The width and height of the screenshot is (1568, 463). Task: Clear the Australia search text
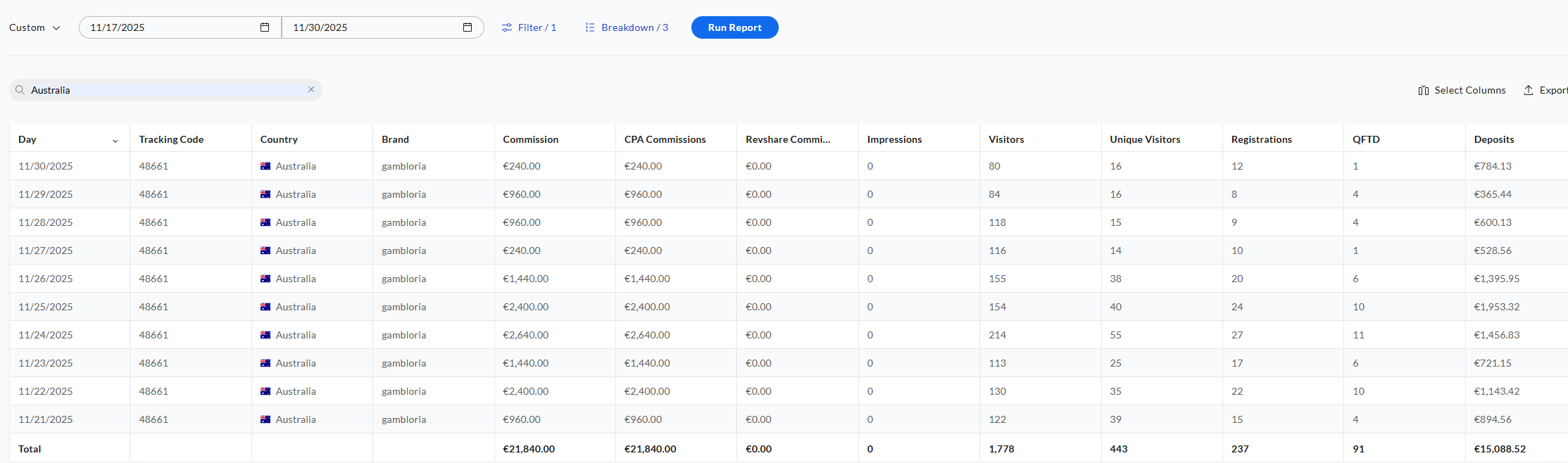311,89
